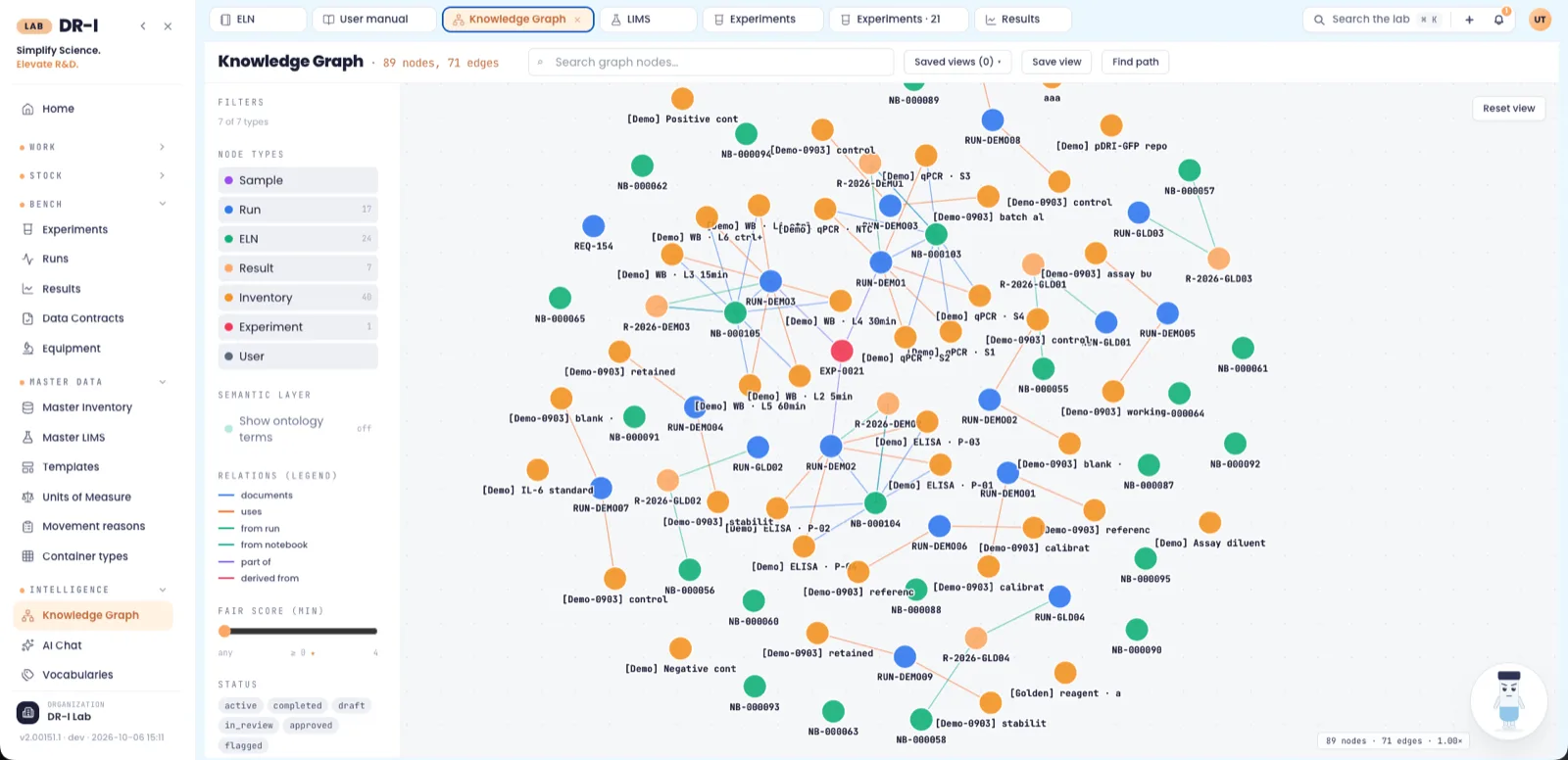This screenshot has width=1568, height=760.
Task: Click the FAIR score slider handle
Action: [224, 632]
